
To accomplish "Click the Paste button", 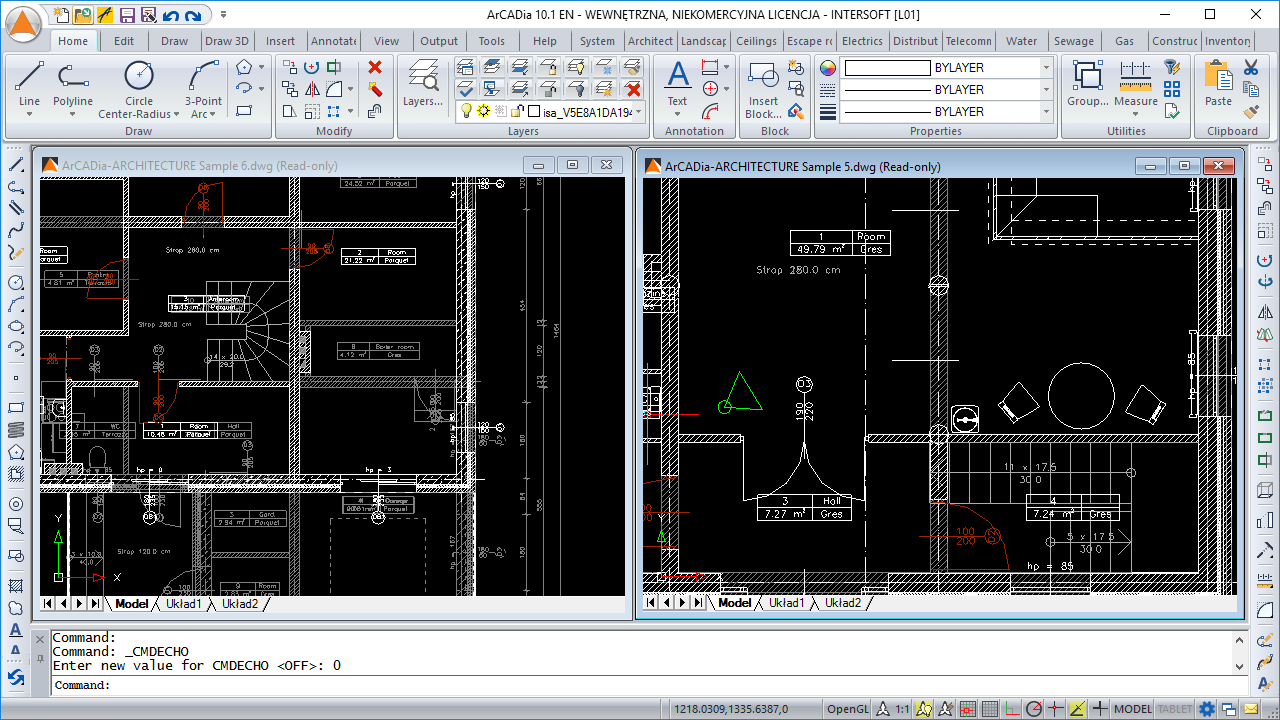I will tap(1218, 84).
